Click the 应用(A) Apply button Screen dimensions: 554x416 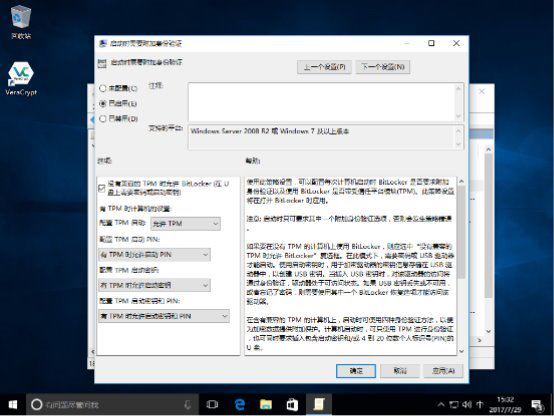pyautogui.click(x=443, y=371)
